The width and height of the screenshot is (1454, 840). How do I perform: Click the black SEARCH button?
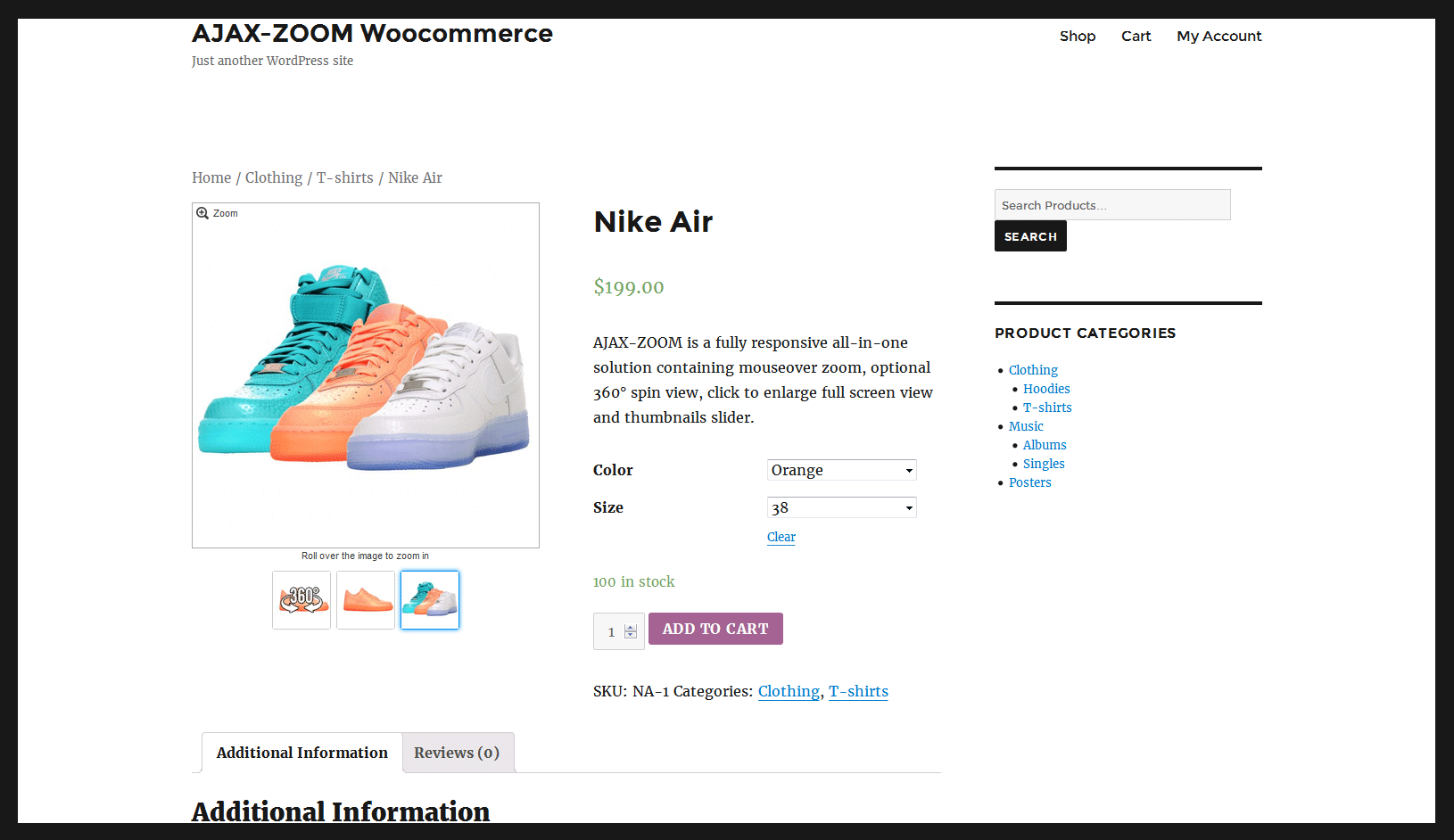pos(1030,236)
